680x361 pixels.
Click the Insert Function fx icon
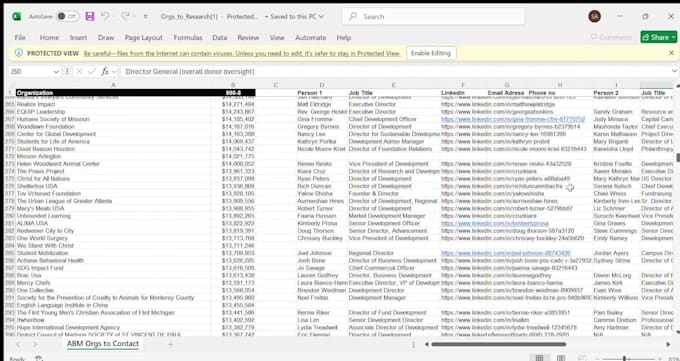105,72
